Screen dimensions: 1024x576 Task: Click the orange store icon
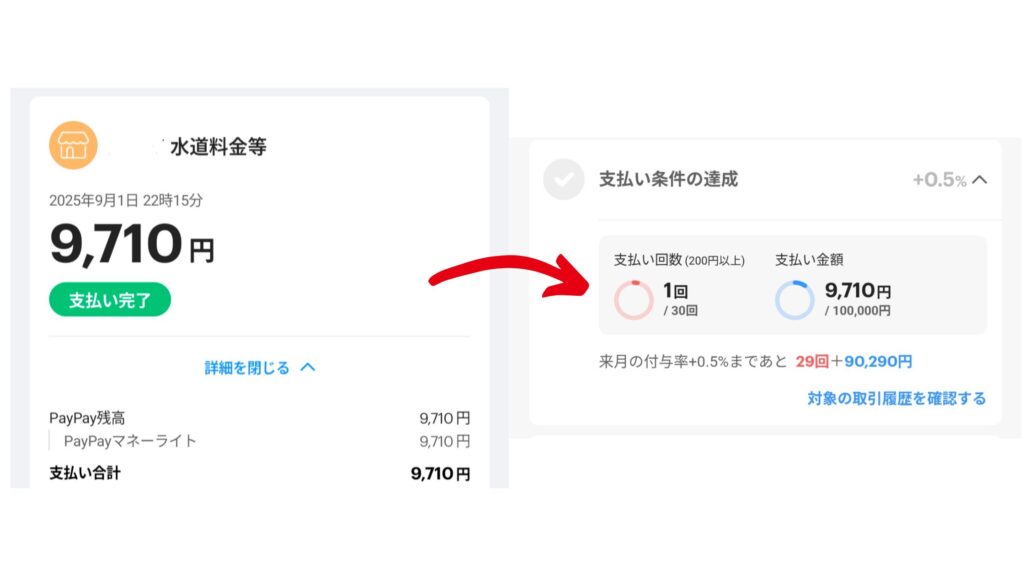tap(73, 146)
